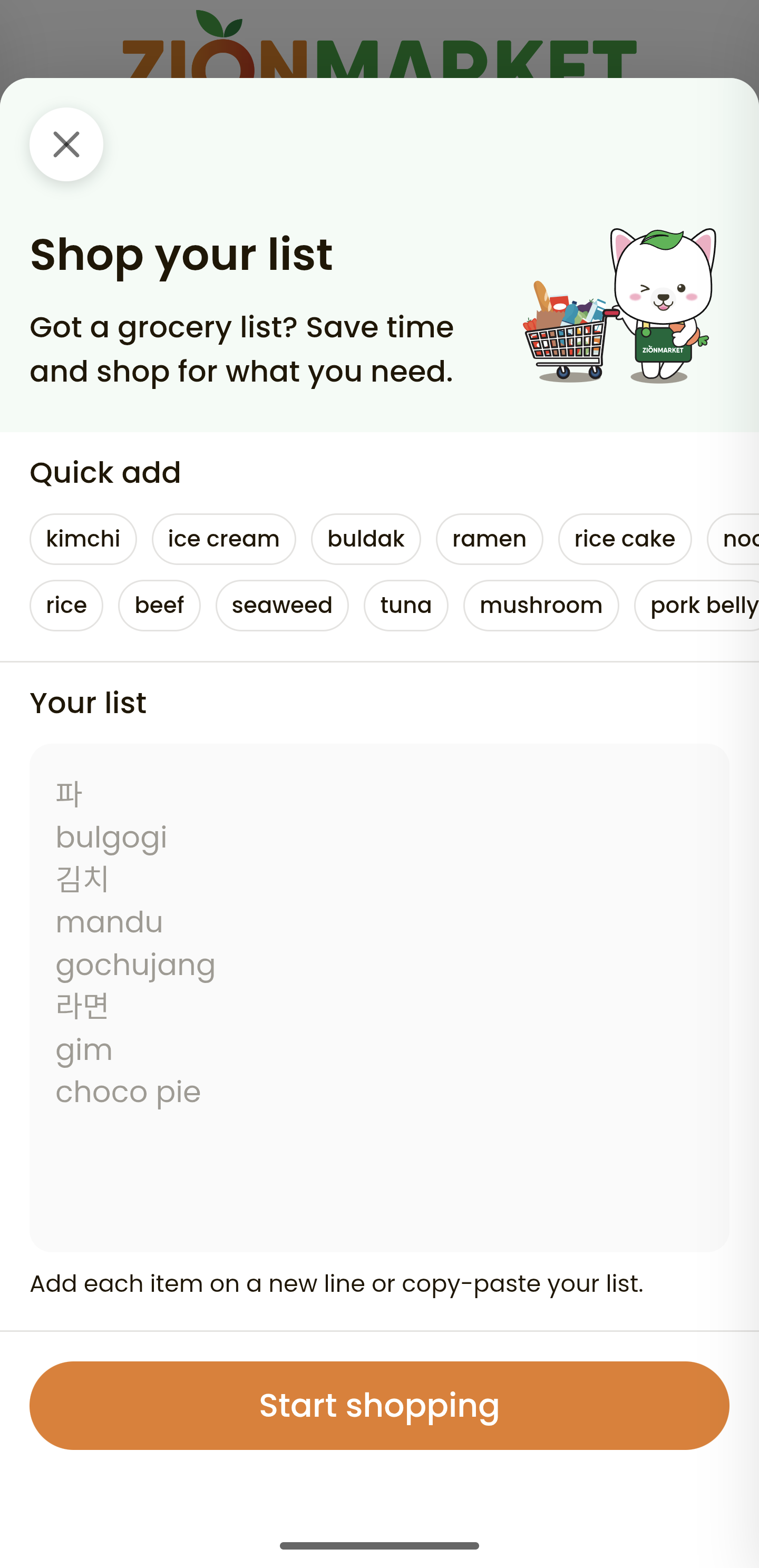Close the Shop your list panel

[x=66, y=144]
